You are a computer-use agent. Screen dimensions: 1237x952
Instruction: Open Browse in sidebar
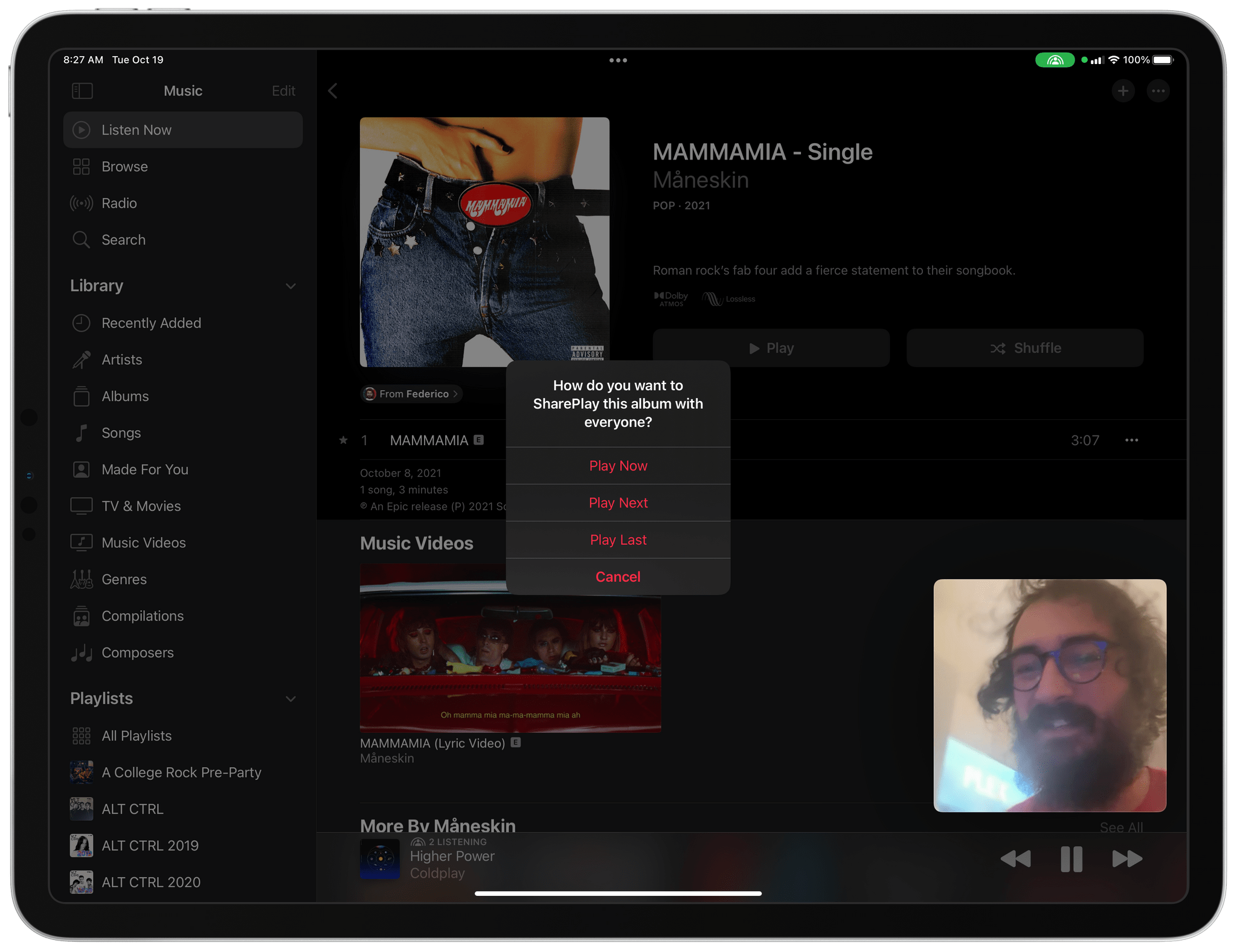tap(183, 167)
